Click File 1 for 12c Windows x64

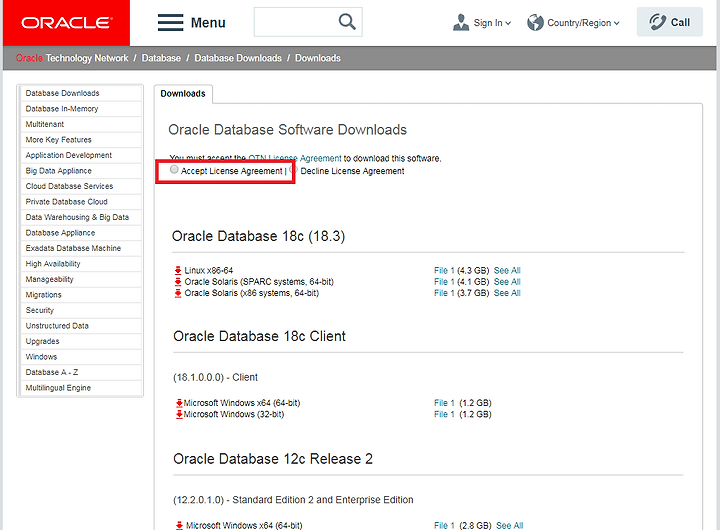click(444, 525)
